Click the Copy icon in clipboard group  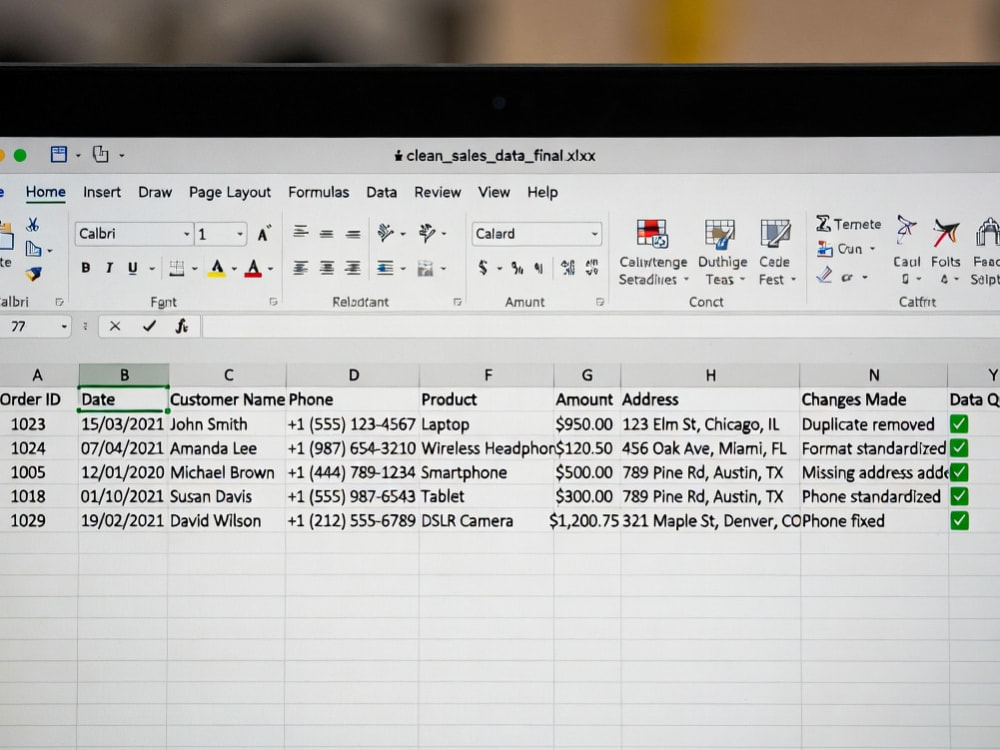(x=33, y=249)
